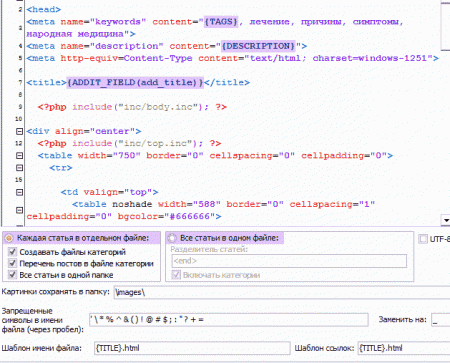Collapse the <tr> code block
Screen dimensions: 450x363
pyautogui.click(x=19, y=168)
